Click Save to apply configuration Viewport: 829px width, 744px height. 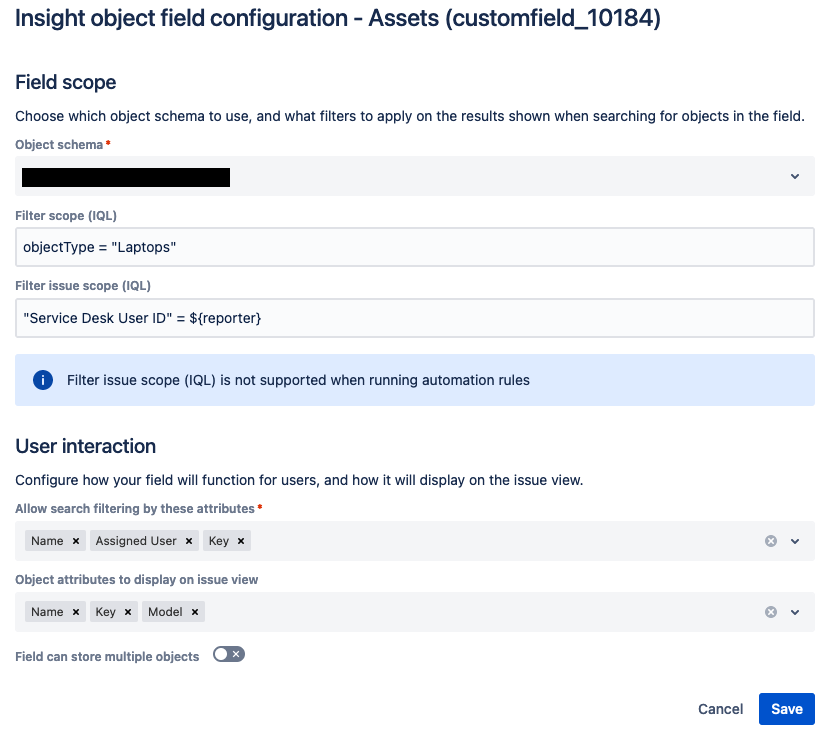pos(787,709)
